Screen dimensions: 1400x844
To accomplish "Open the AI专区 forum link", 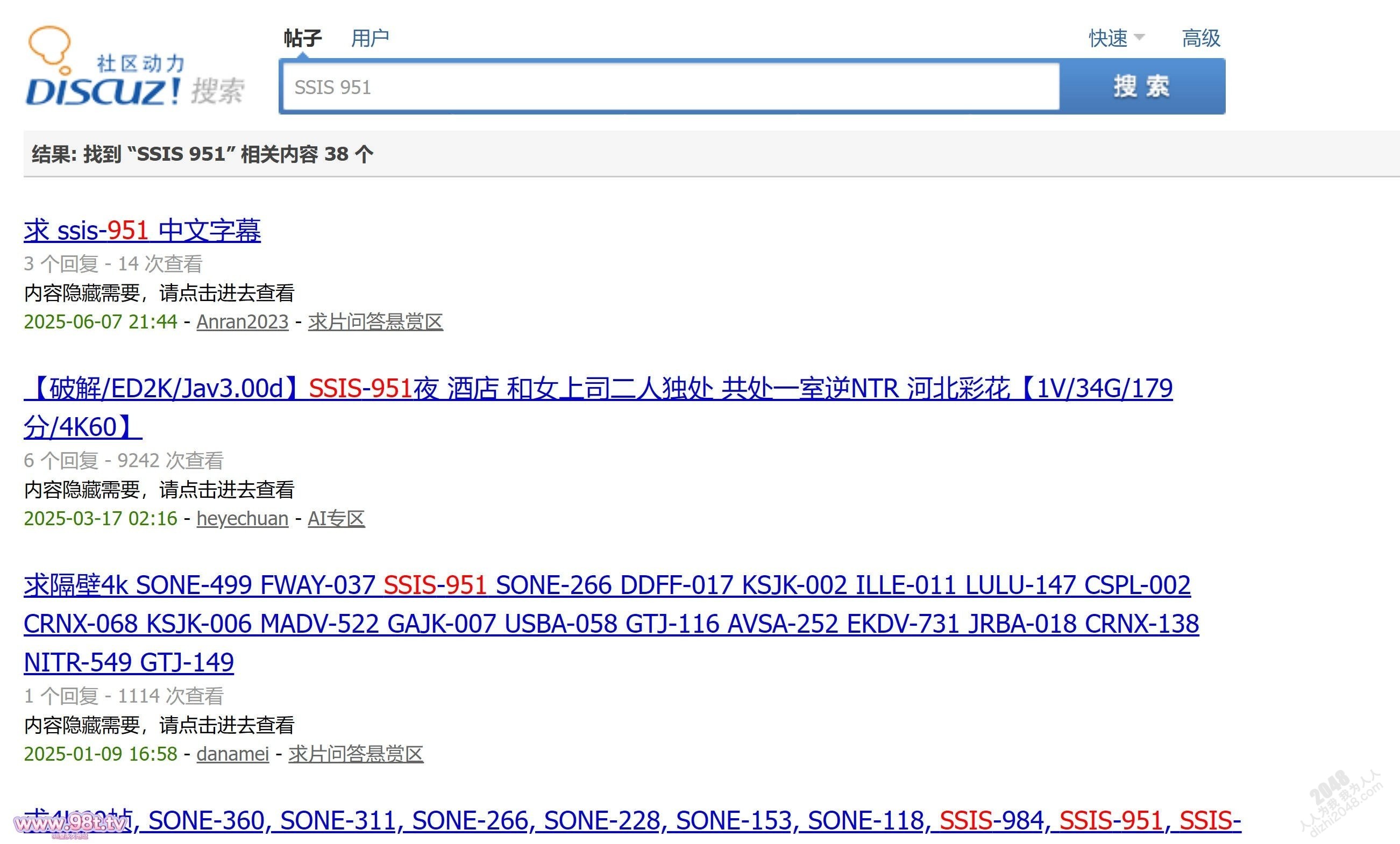I will (336, 519).
